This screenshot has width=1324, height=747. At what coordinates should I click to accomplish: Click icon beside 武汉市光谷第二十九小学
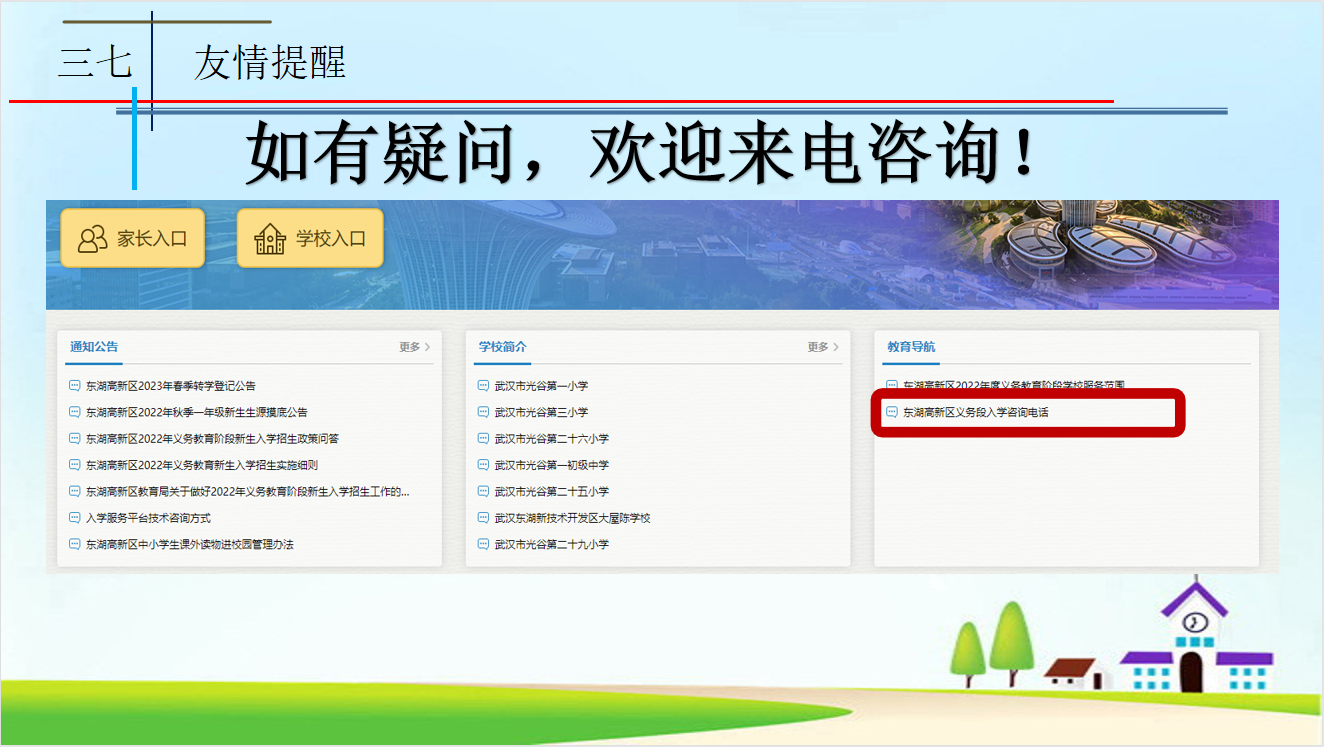pyautogui.click(x=483, y=545)
